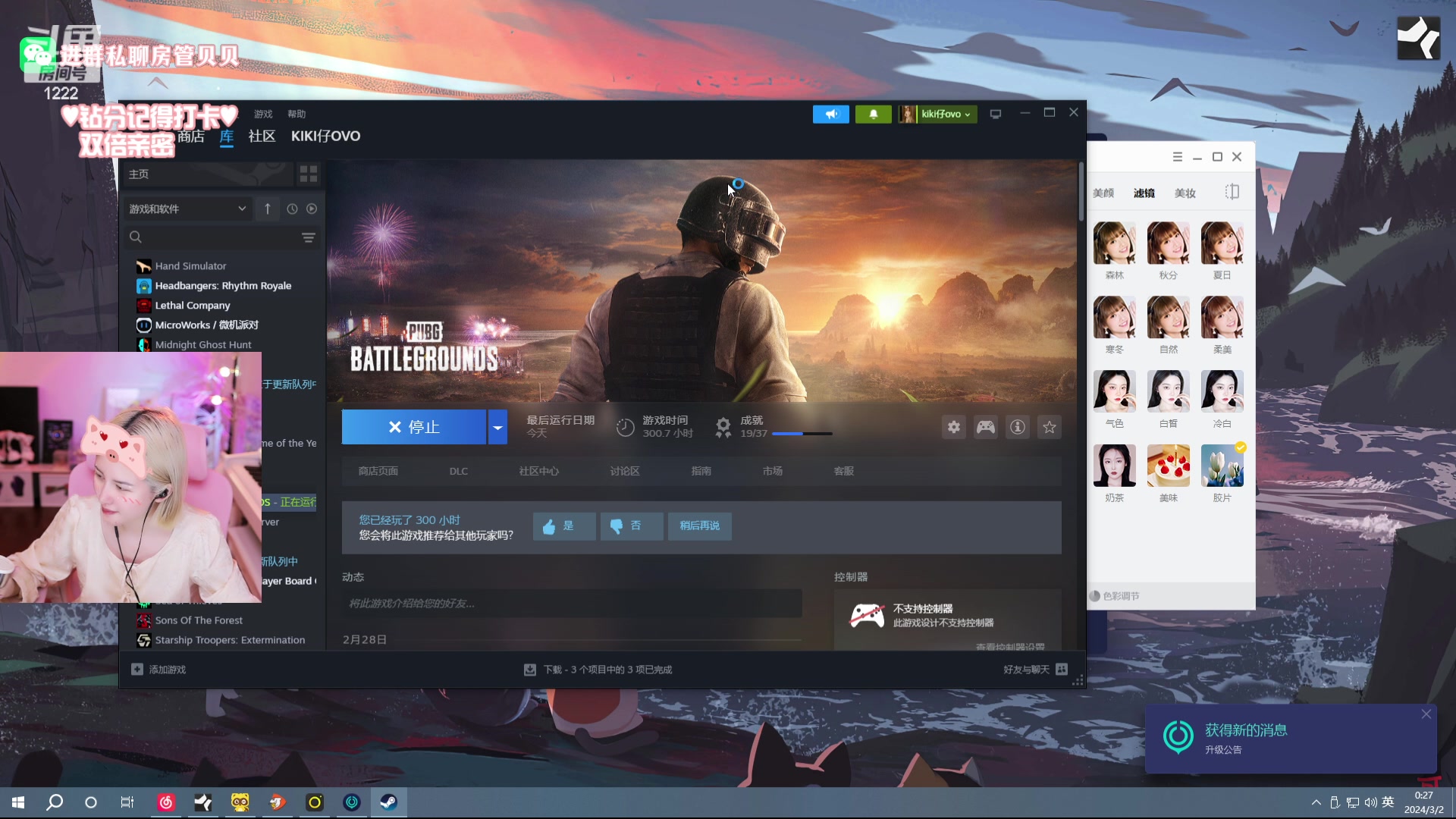
Task: Click the library search magnifier icon
Action: (136, 237)
